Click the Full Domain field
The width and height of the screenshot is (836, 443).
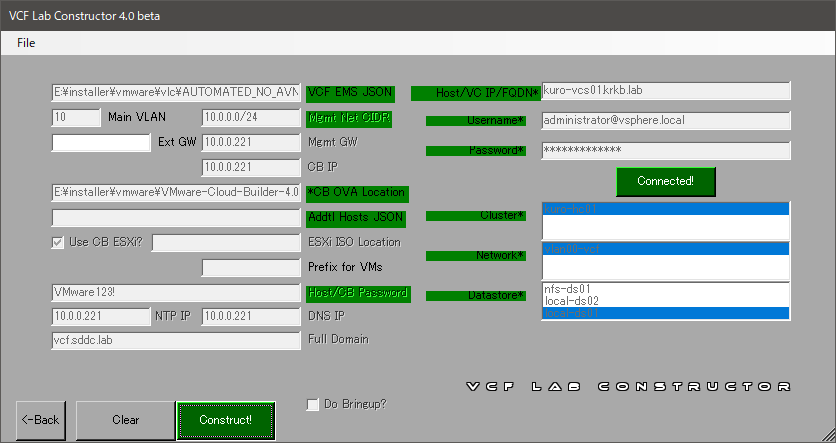[176, 340]
